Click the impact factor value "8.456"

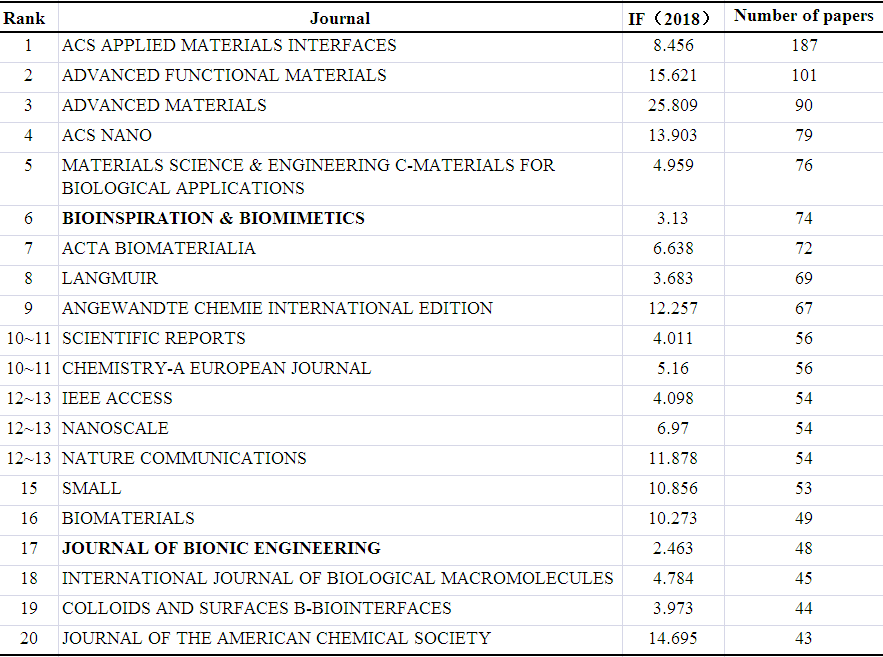tap(673, 45)
